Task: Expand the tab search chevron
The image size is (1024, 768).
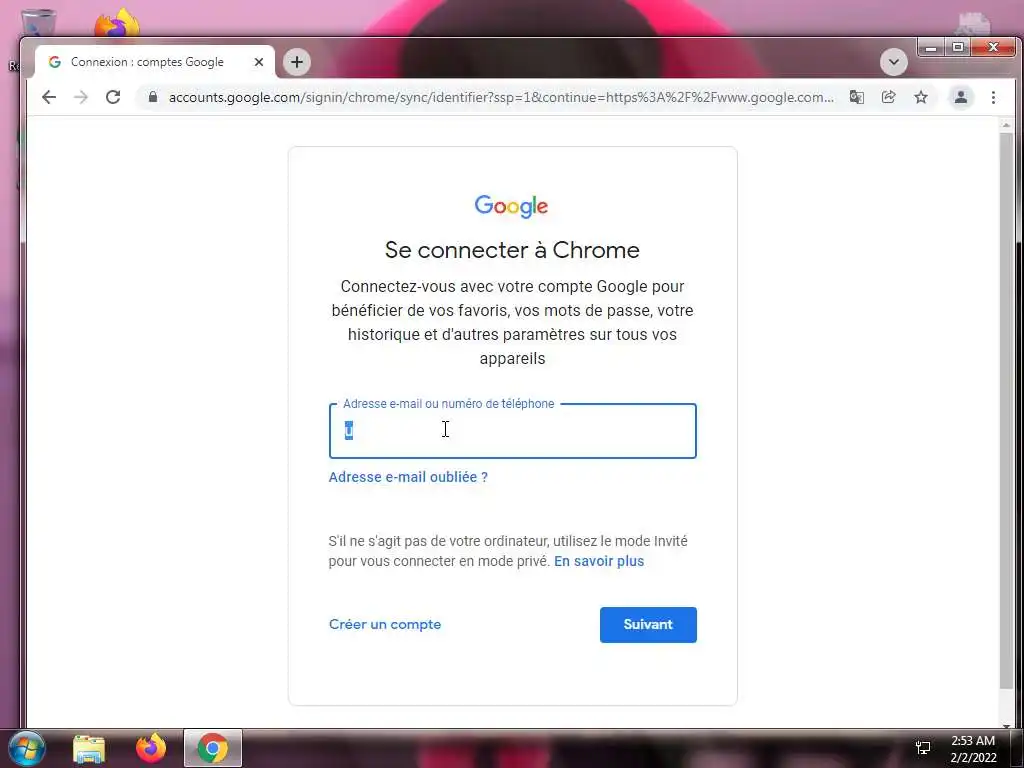Action: click(x=893, y=62)
